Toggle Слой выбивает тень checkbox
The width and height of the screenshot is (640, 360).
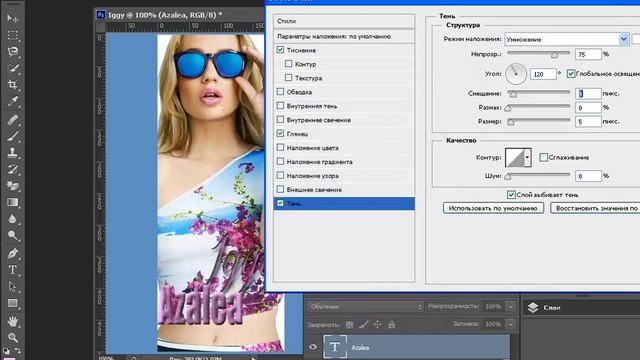[511, 195]
